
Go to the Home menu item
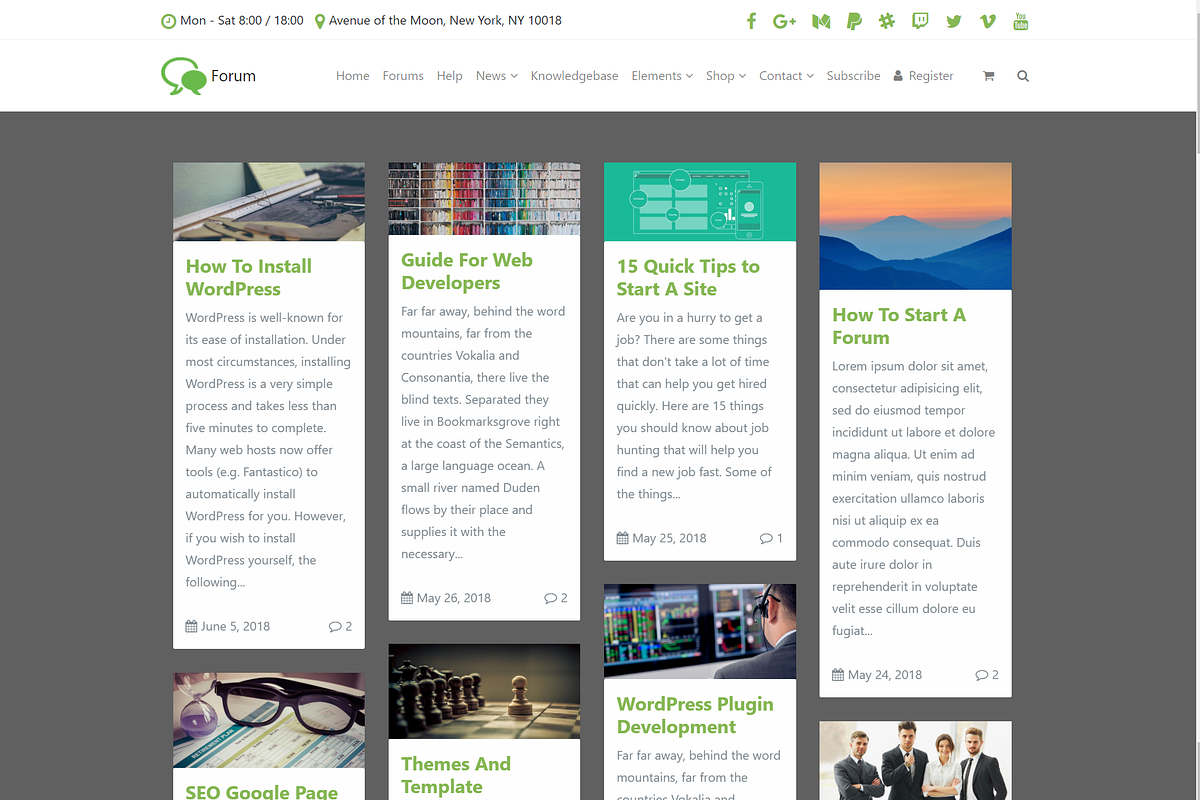(352, 76)
